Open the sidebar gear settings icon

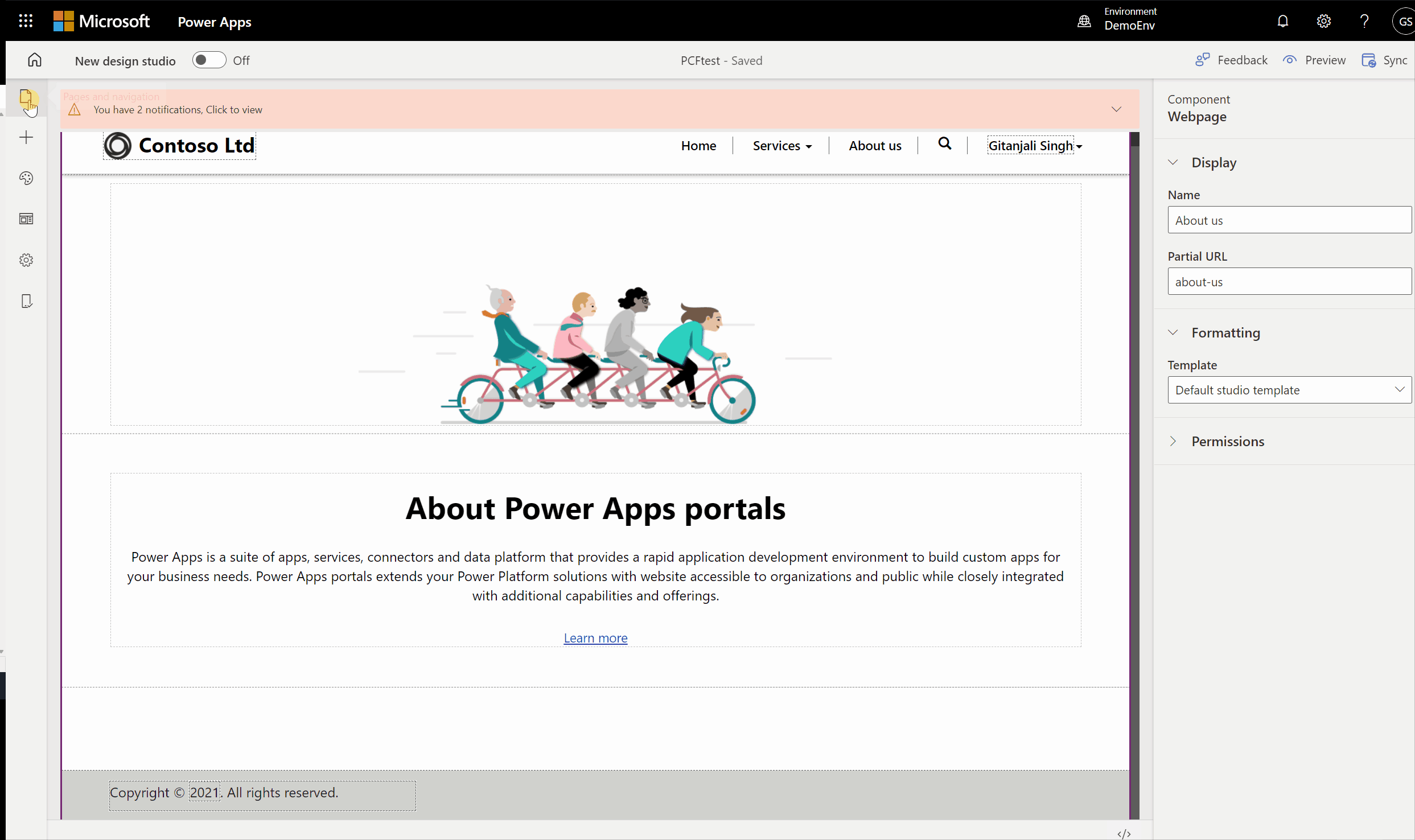[x=26, y=260]
